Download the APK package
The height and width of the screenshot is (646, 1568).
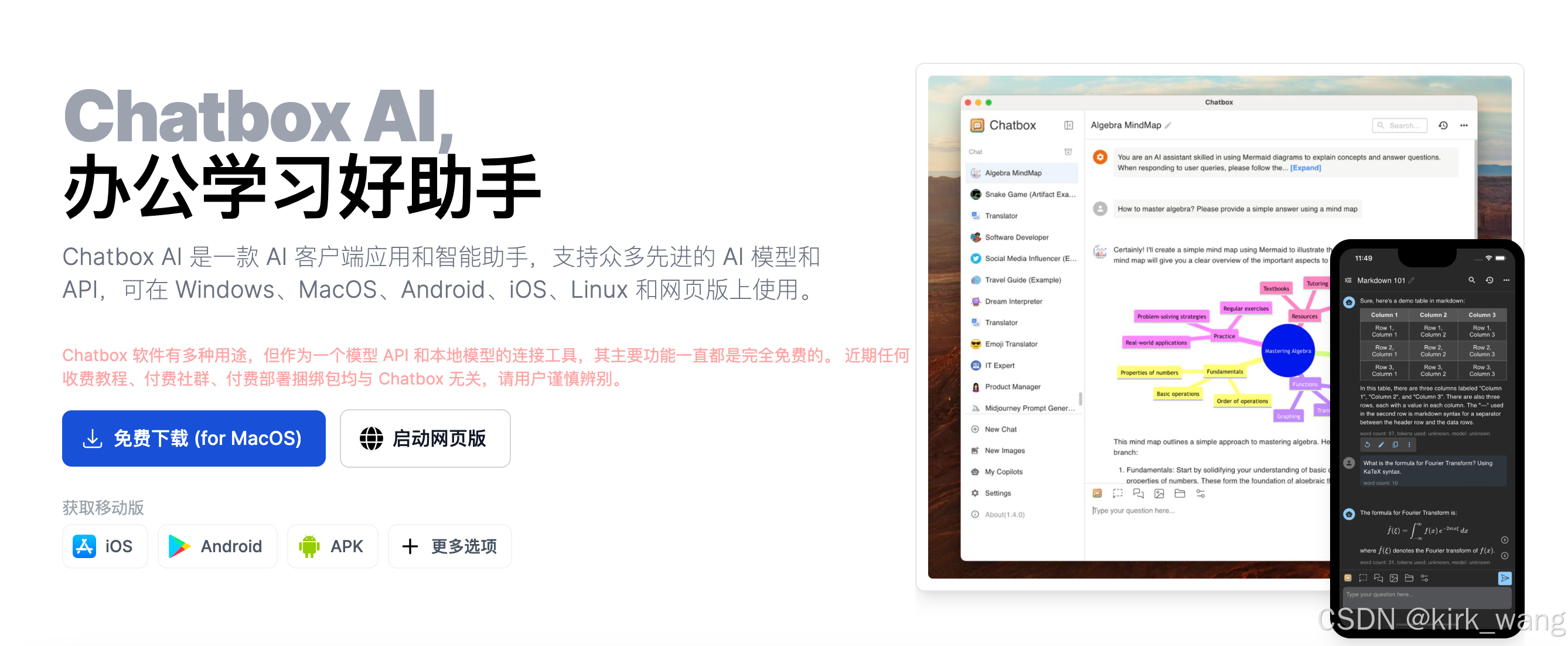332,546
